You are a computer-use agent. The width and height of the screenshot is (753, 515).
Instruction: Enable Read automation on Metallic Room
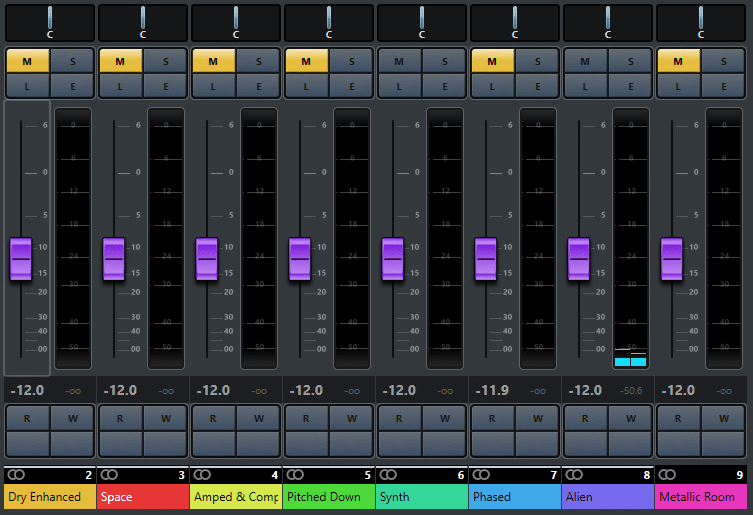(x=679, y=418)
